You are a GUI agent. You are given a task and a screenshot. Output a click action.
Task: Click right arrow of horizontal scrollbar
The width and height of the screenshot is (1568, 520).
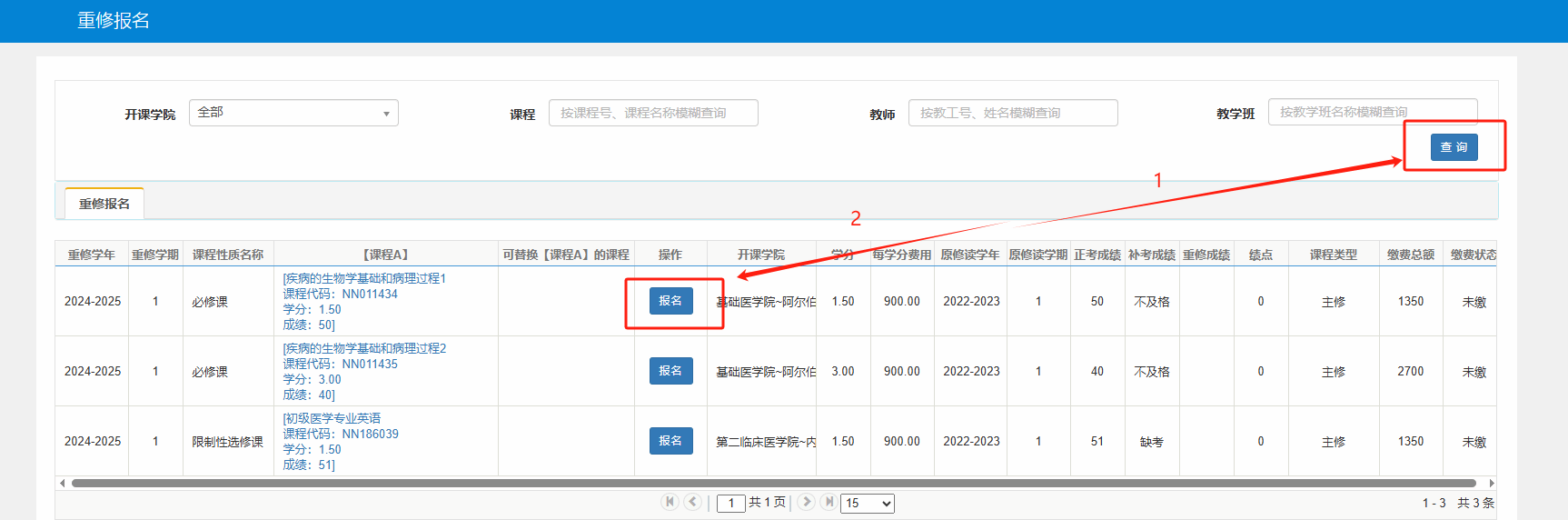coord(1491,483)
